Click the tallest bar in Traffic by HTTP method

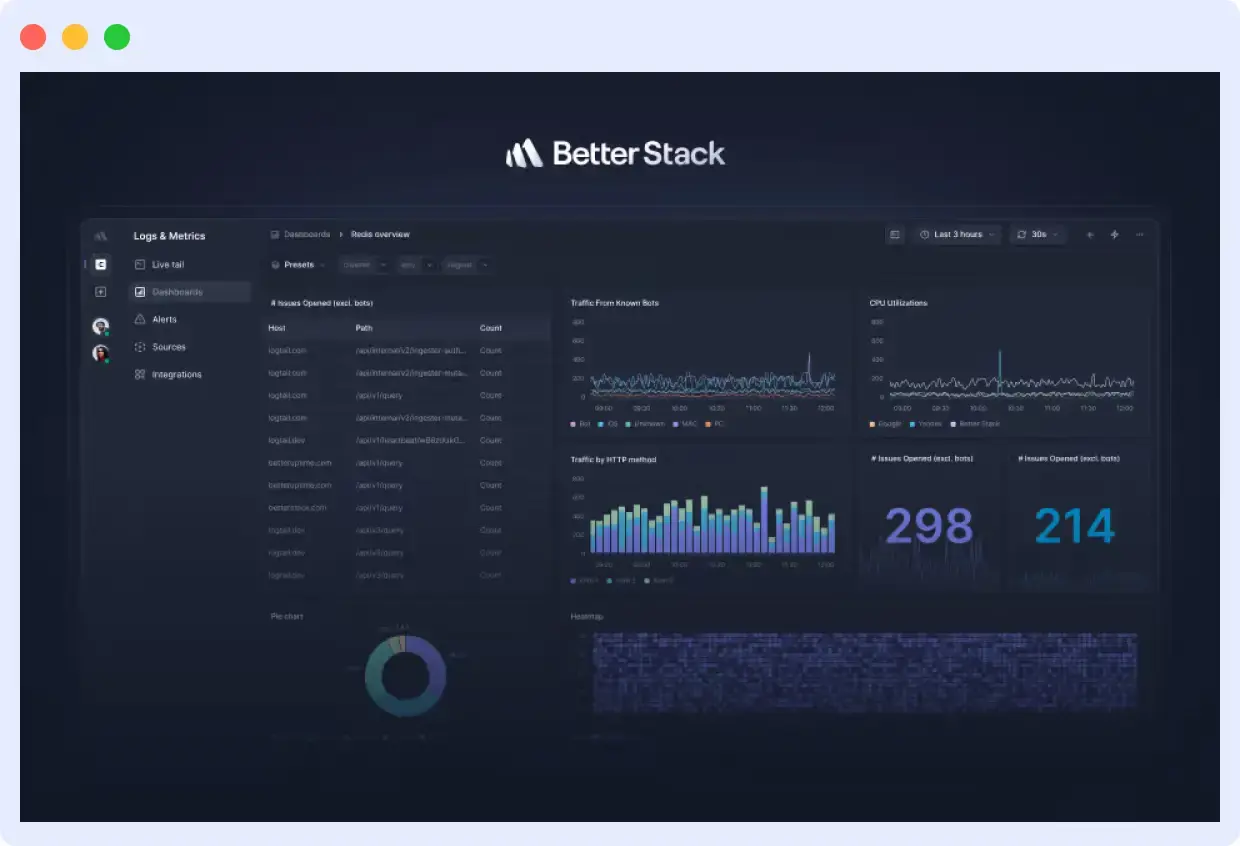tap(764, 520)
